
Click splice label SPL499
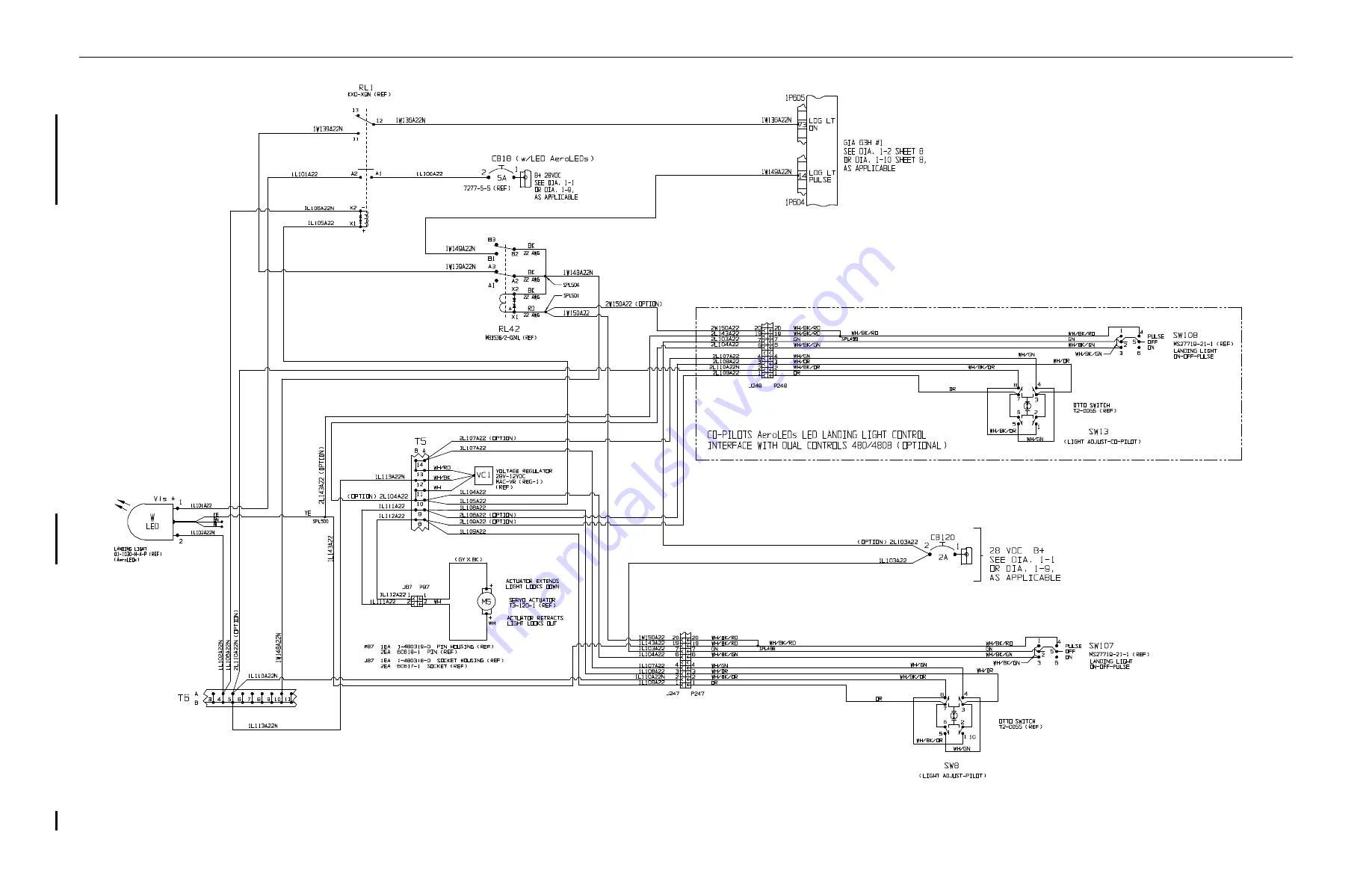pos(850,339)
